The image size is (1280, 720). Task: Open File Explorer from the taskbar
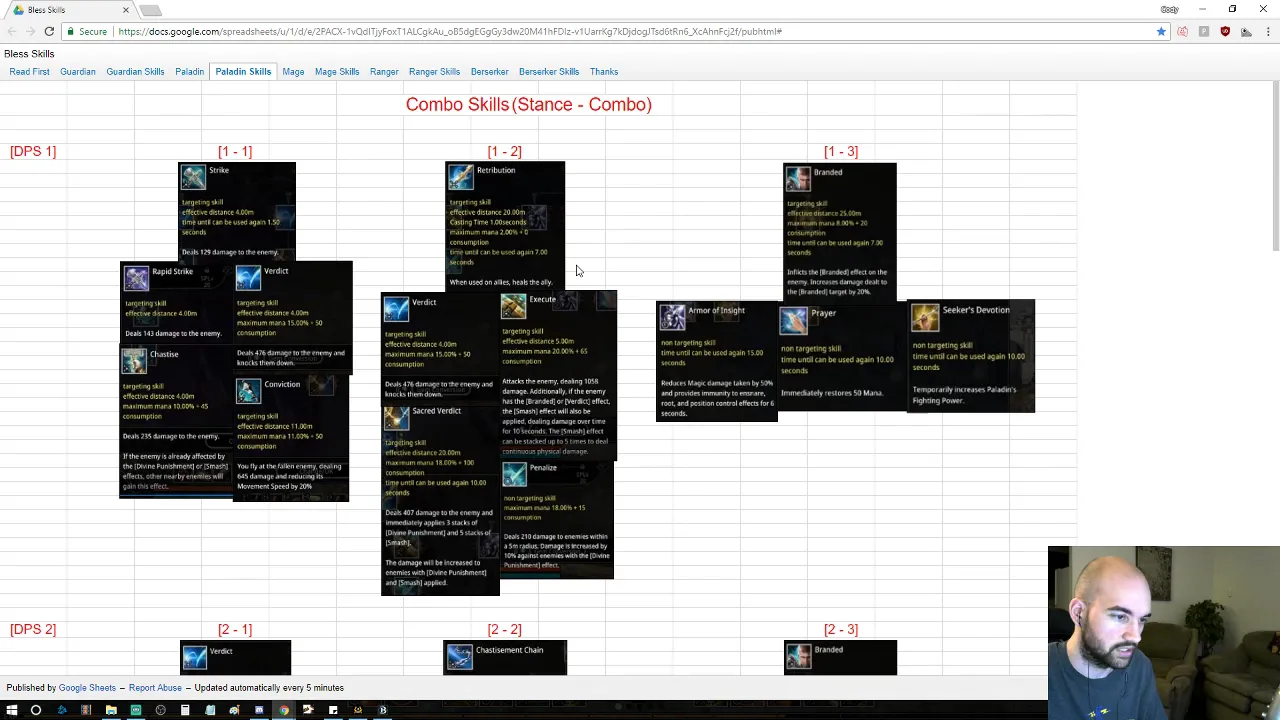point(111,711)
